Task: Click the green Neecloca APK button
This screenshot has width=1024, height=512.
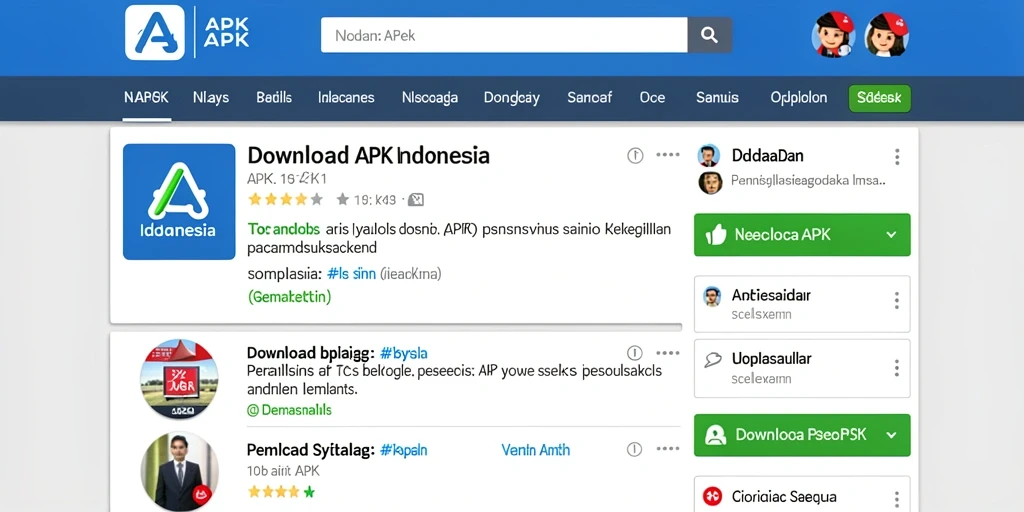Action: coord(802,234)
